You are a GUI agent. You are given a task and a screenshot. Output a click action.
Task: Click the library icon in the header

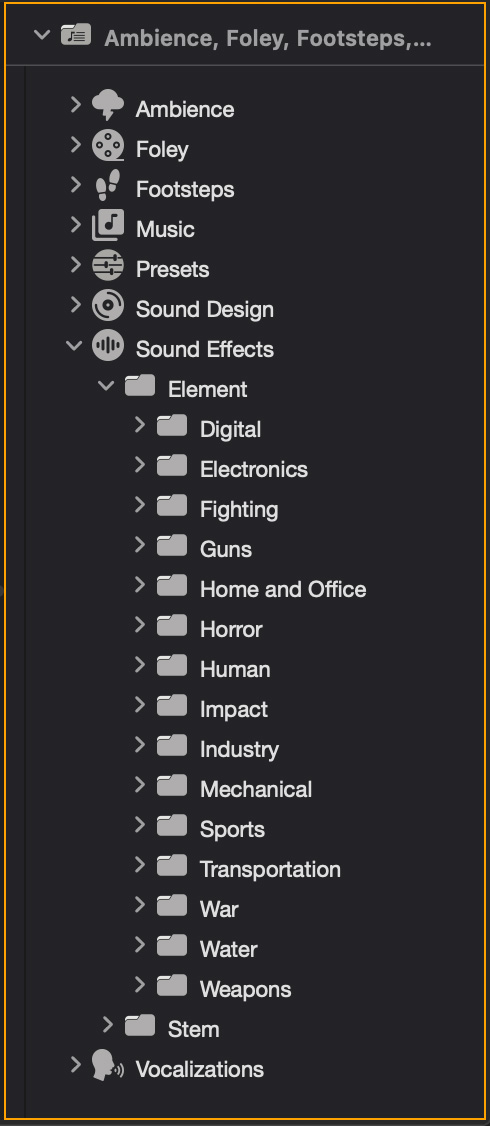click(75, 34)
